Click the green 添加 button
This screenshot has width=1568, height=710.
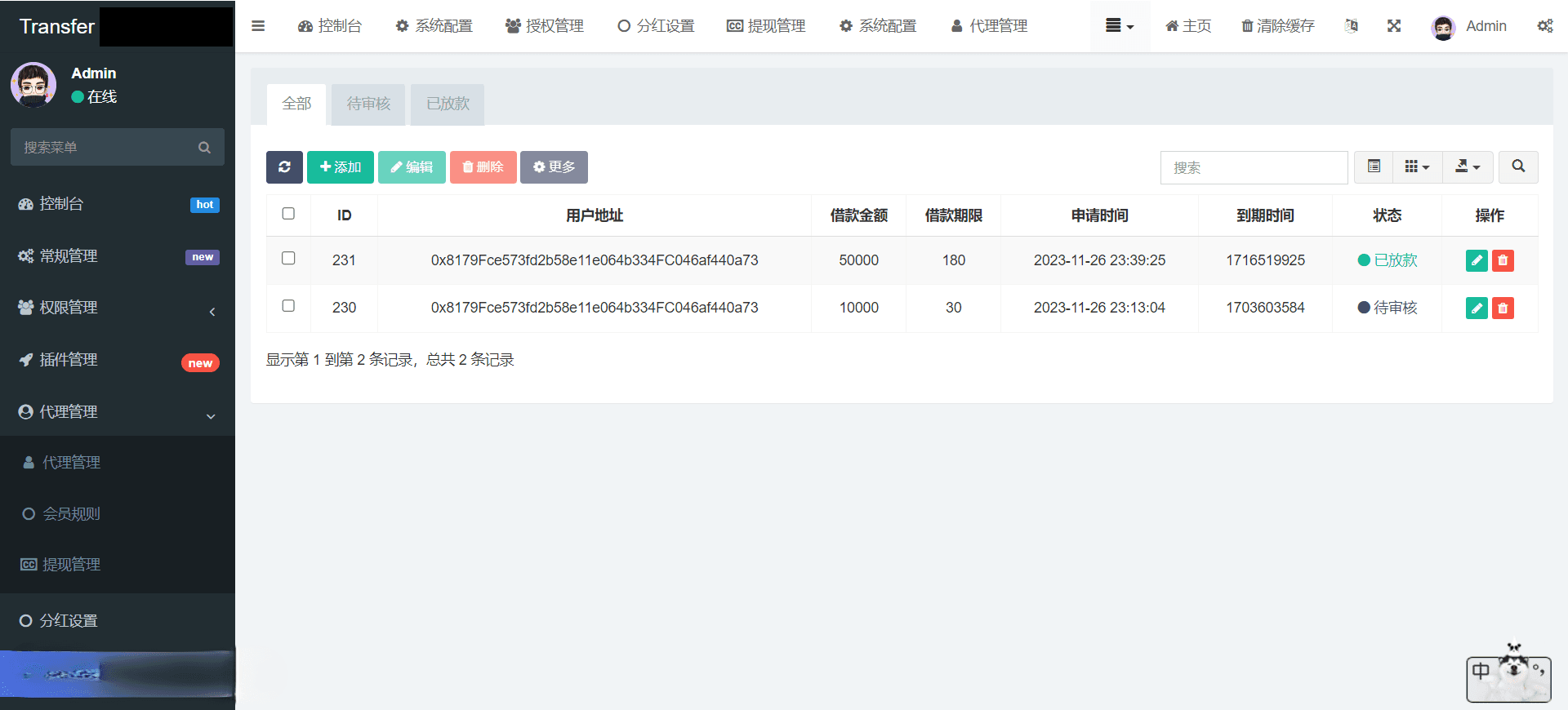pos(341,167)
